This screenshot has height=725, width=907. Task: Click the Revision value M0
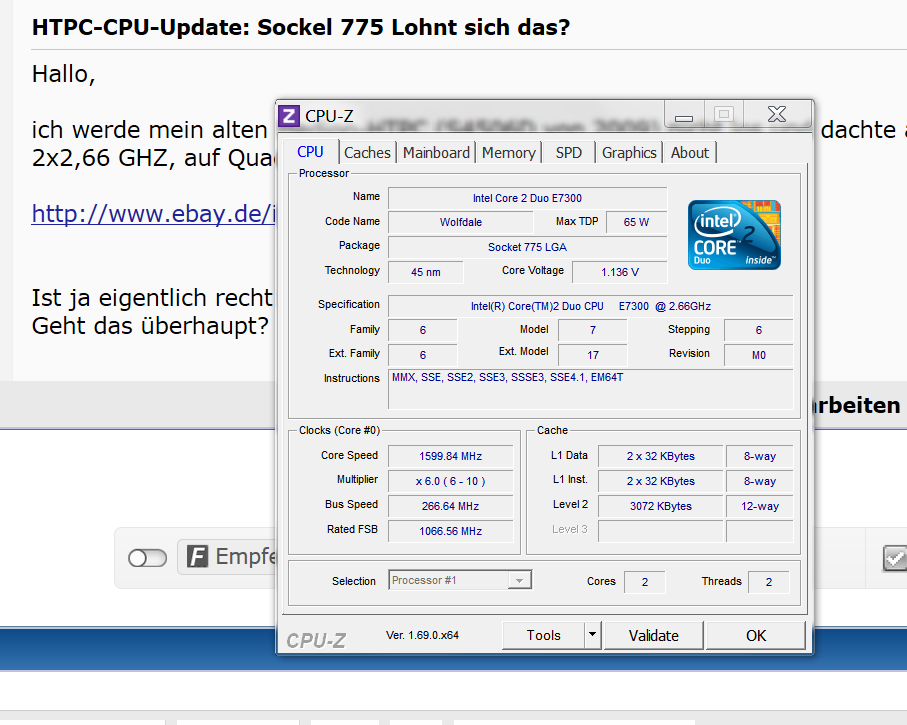pyautogui.click(x=758, y=355)
